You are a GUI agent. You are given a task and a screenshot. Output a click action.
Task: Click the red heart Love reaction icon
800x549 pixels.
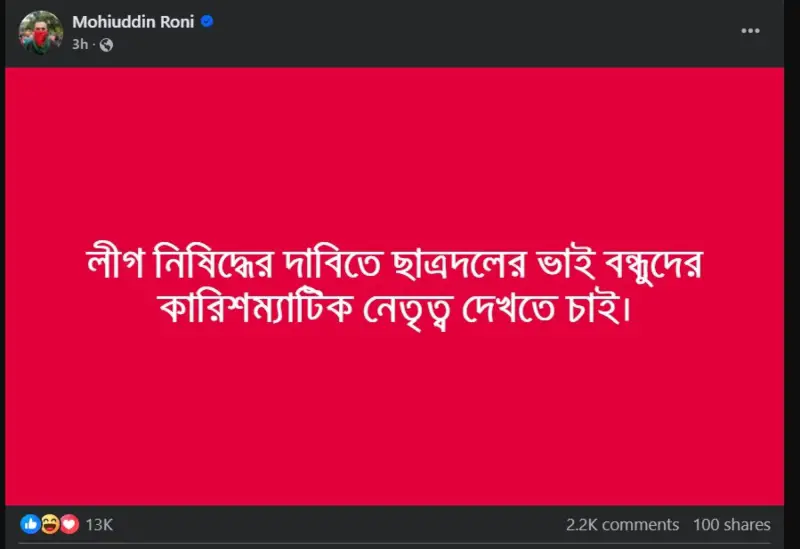(x=69, y=524)
